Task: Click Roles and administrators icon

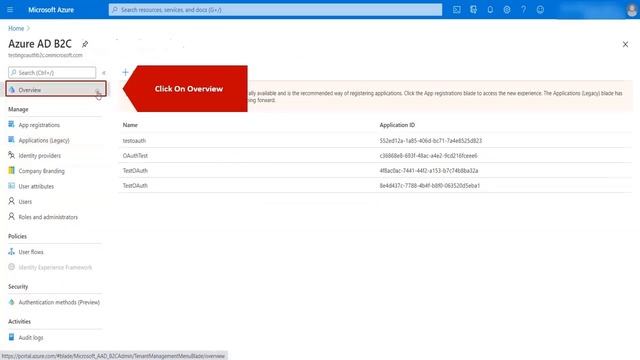Action: (x=11, y=216)
